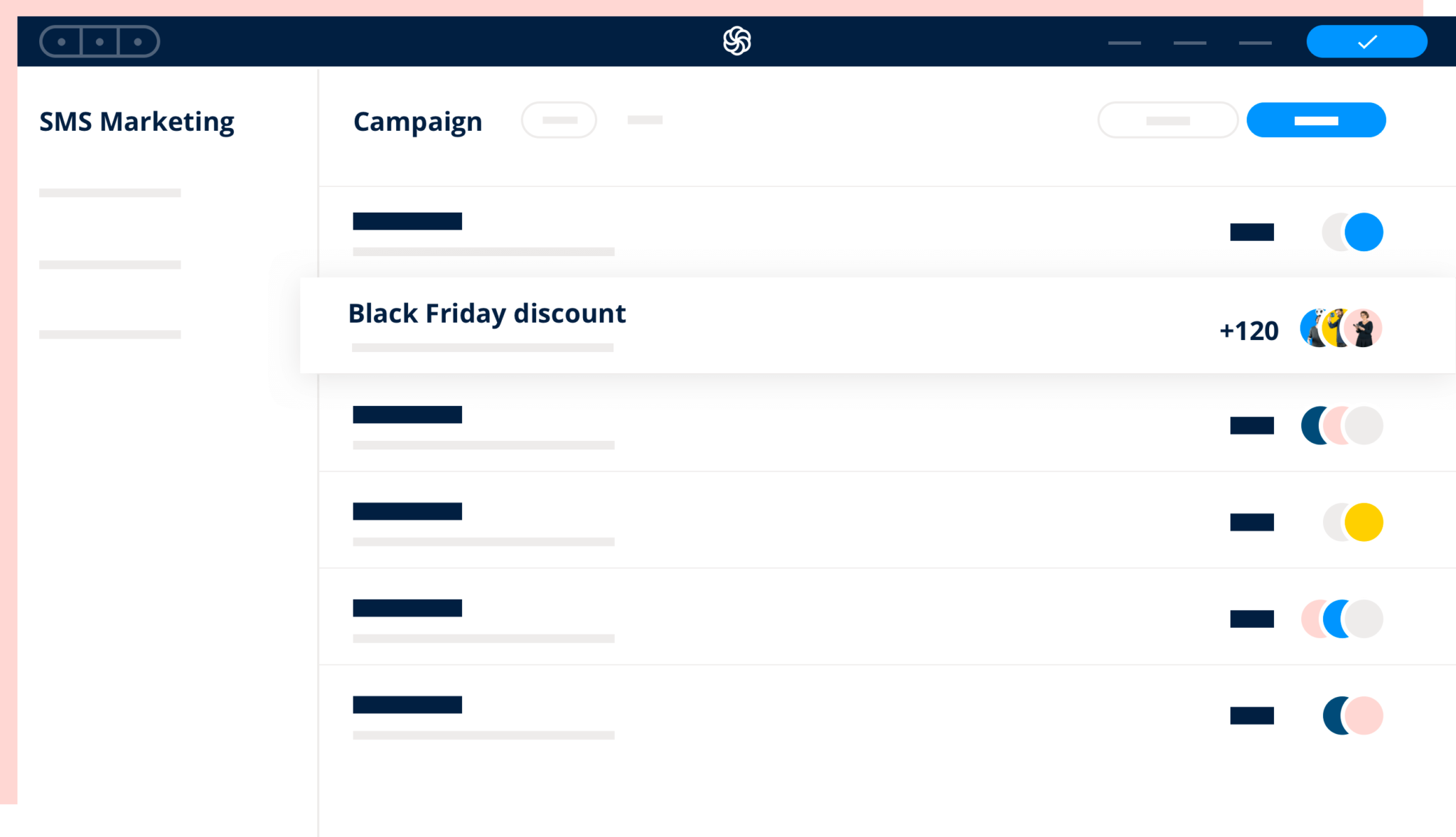Click the blue checkmark button in header
This screenshot has height=837, width=1456.
[x=1366, y=41]
